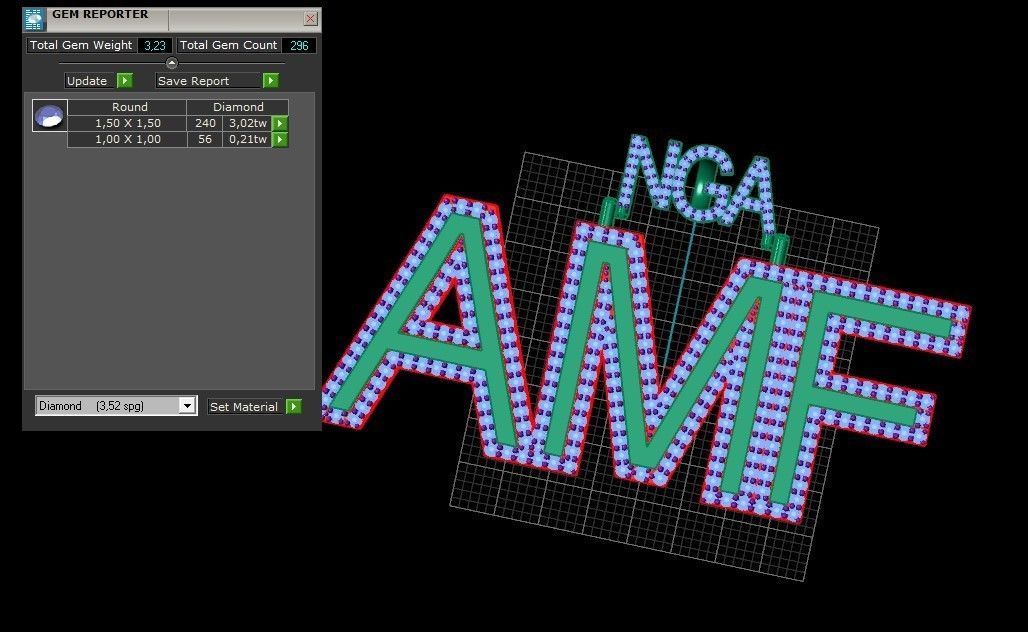
Task: Select the 1,00 X 1,00 size cell
Action: coord(128,140)
